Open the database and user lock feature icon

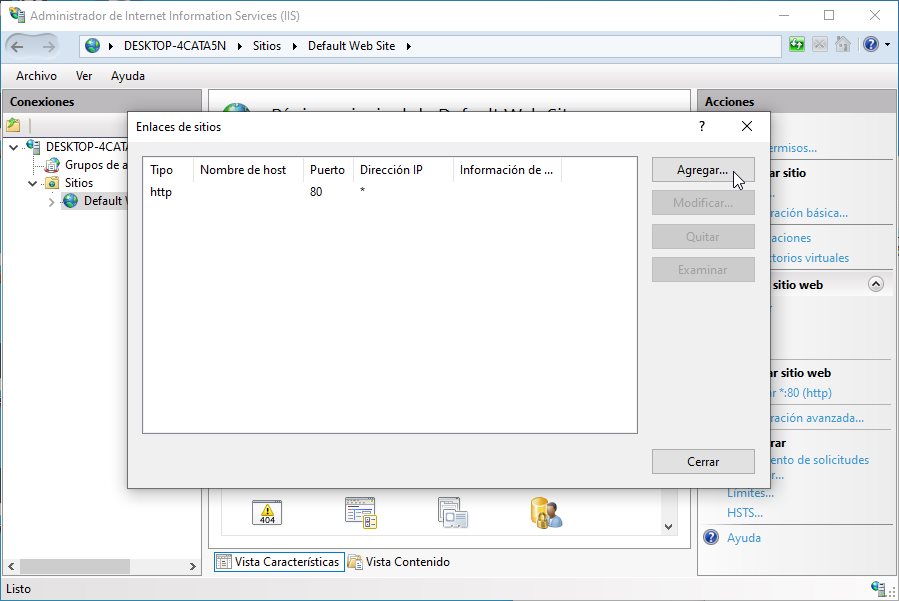546,513
